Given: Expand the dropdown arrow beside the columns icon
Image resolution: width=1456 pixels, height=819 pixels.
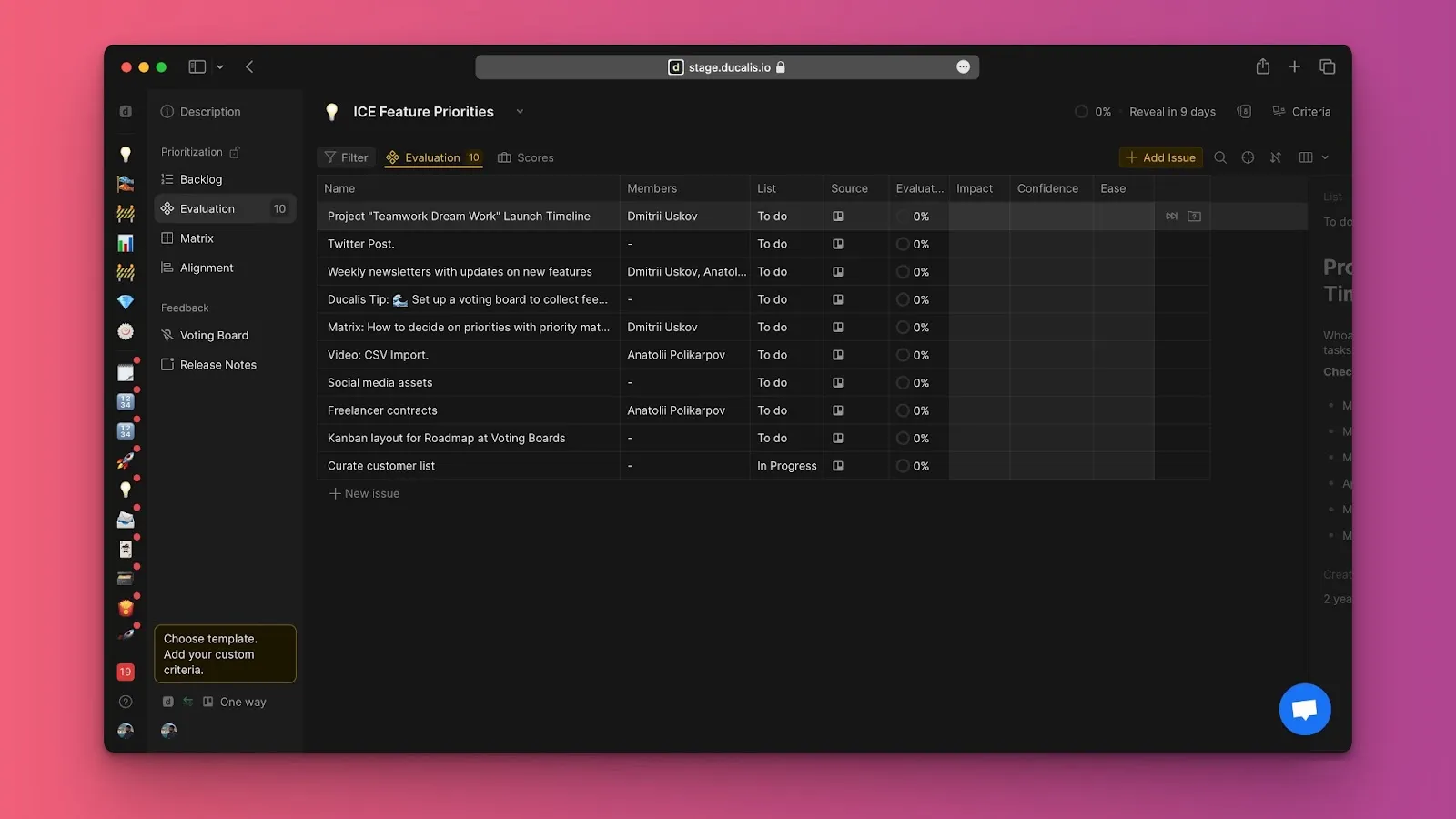Looking at the screenshot, I should click(x=1325, y=157).
